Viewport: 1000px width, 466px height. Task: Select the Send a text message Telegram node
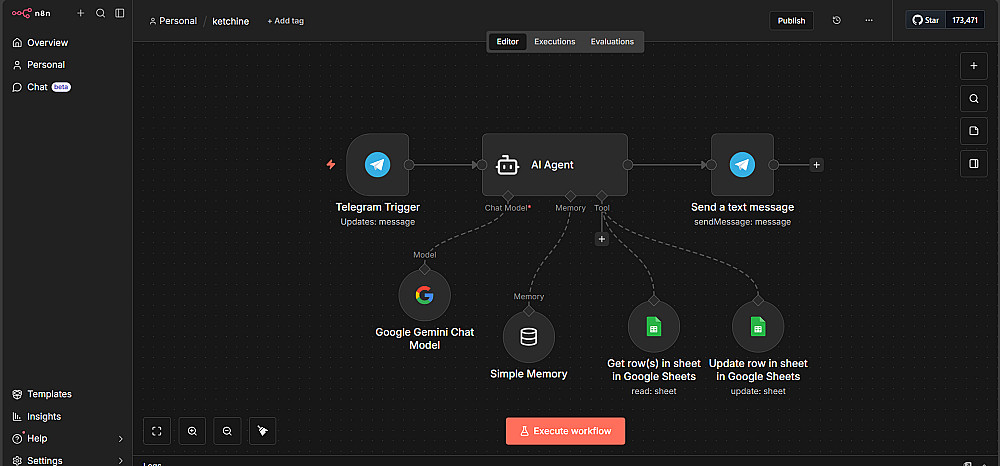point(742,164)
